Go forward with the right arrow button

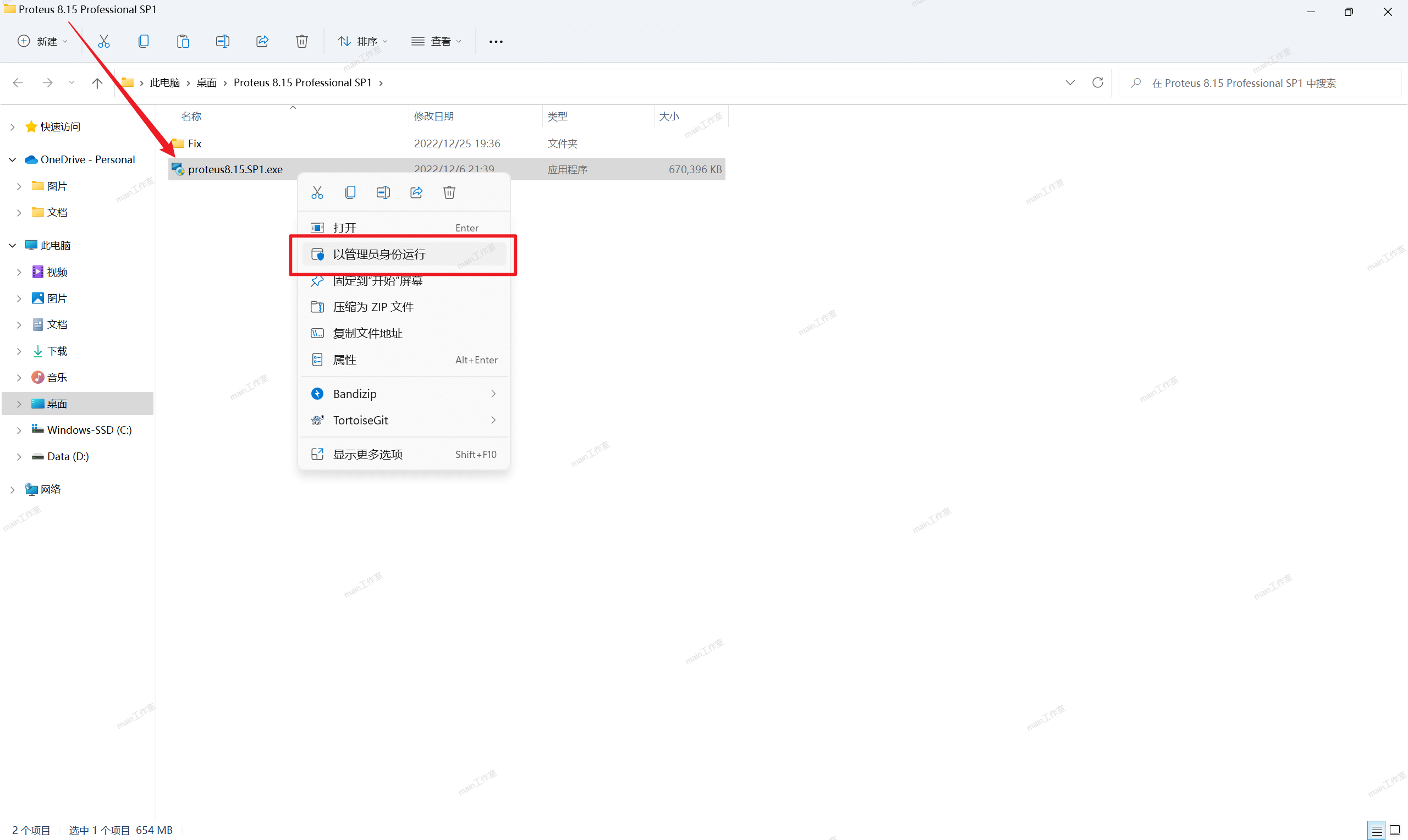pos(47,82)
